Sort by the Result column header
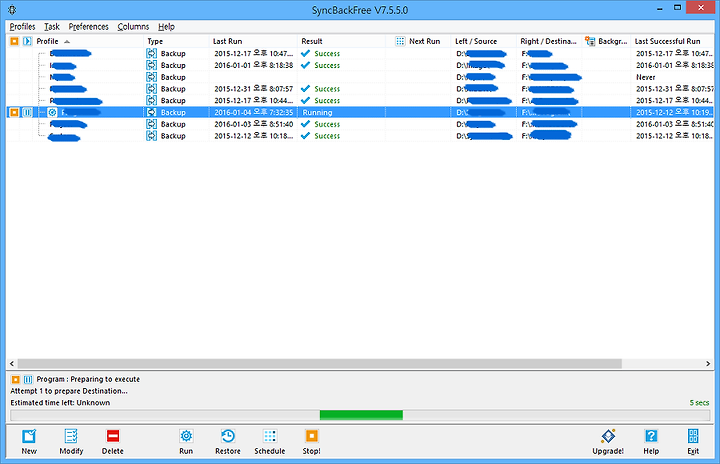Screen dimensions: 720x464 [342, 41]
